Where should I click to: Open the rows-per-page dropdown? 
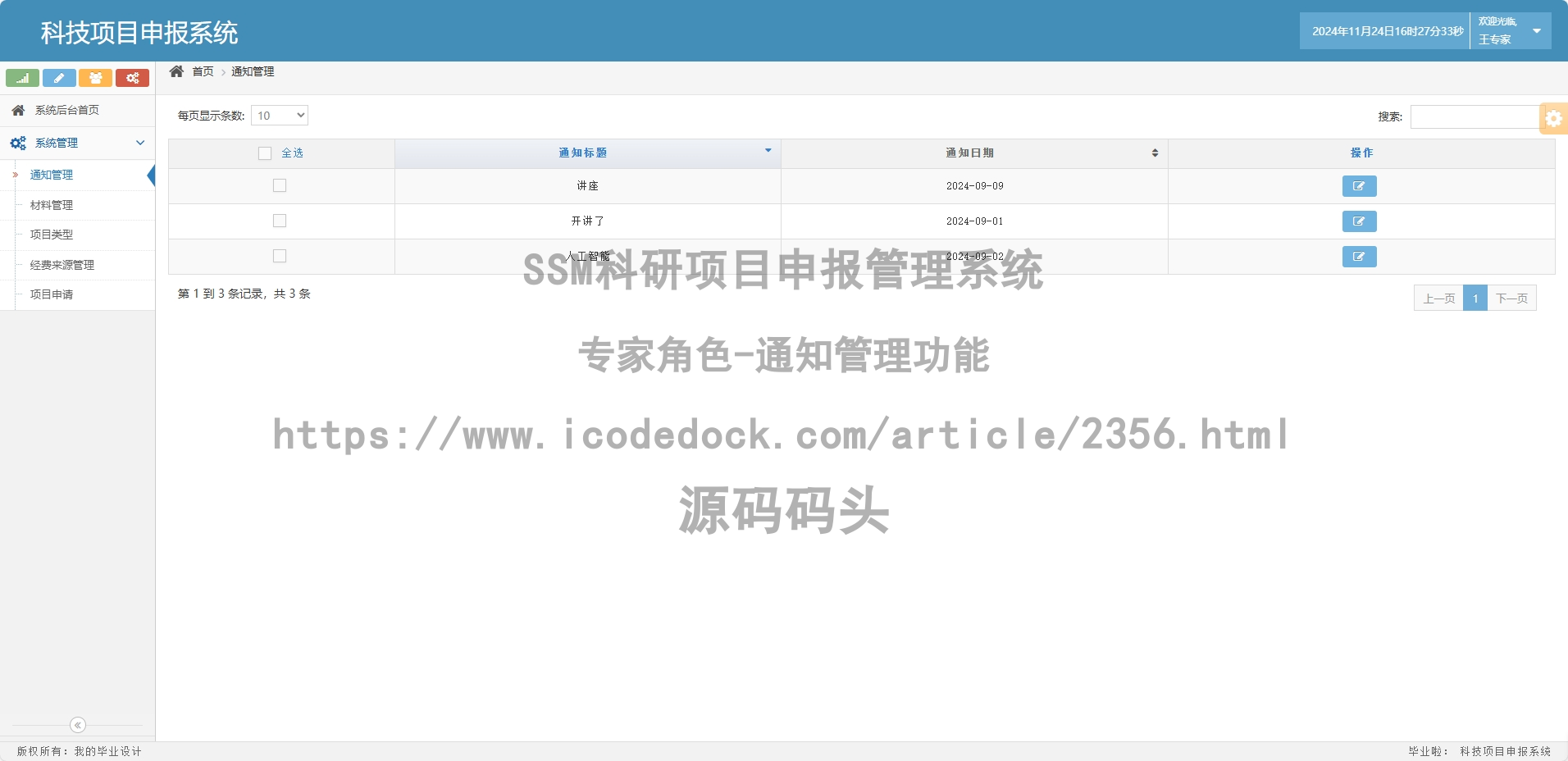click(x=280, y=116)
